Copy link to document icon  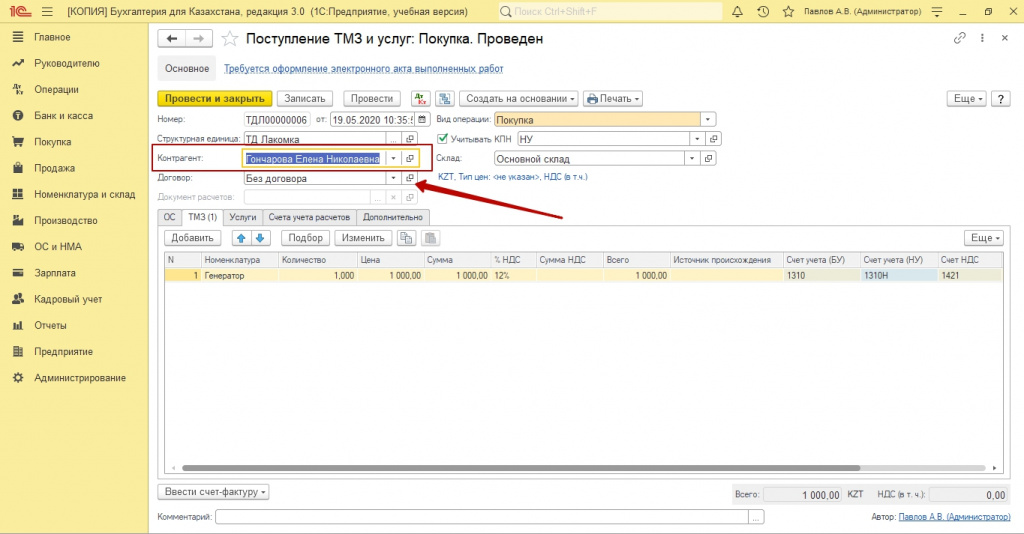pos(959,38)
